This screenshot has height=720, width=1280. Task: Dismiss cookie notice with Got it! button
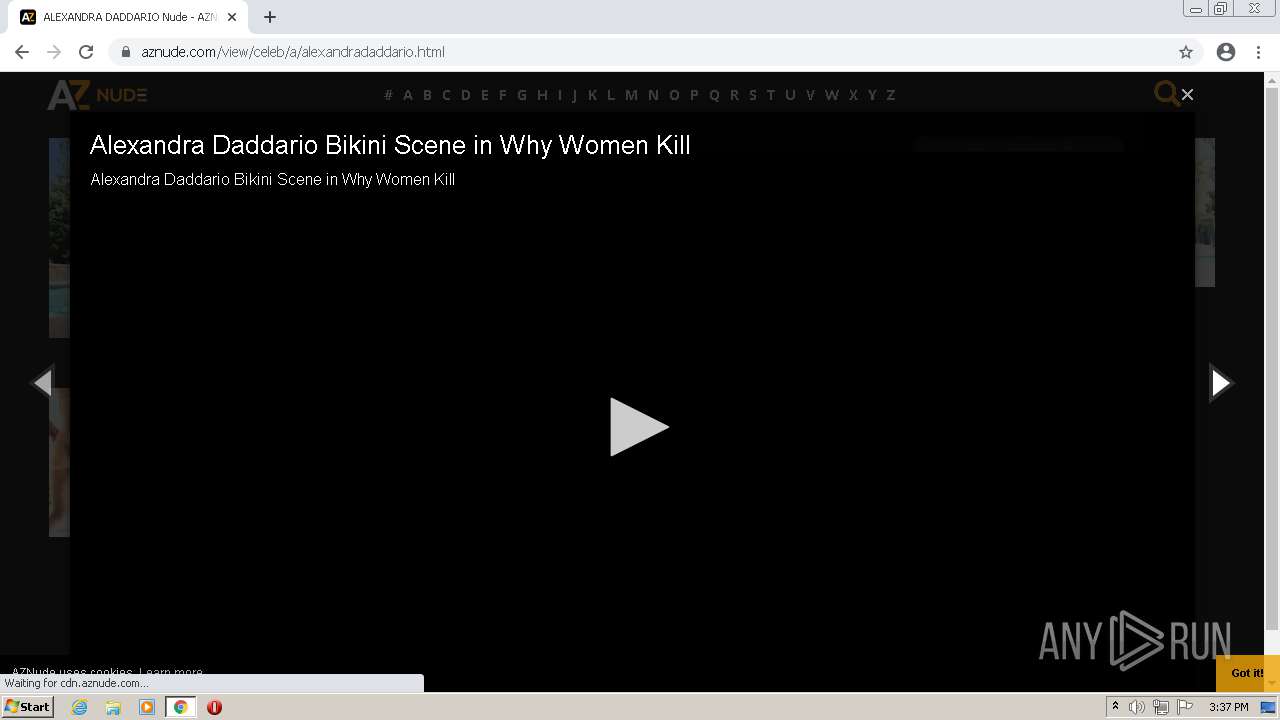click(x=1247, y=673)
